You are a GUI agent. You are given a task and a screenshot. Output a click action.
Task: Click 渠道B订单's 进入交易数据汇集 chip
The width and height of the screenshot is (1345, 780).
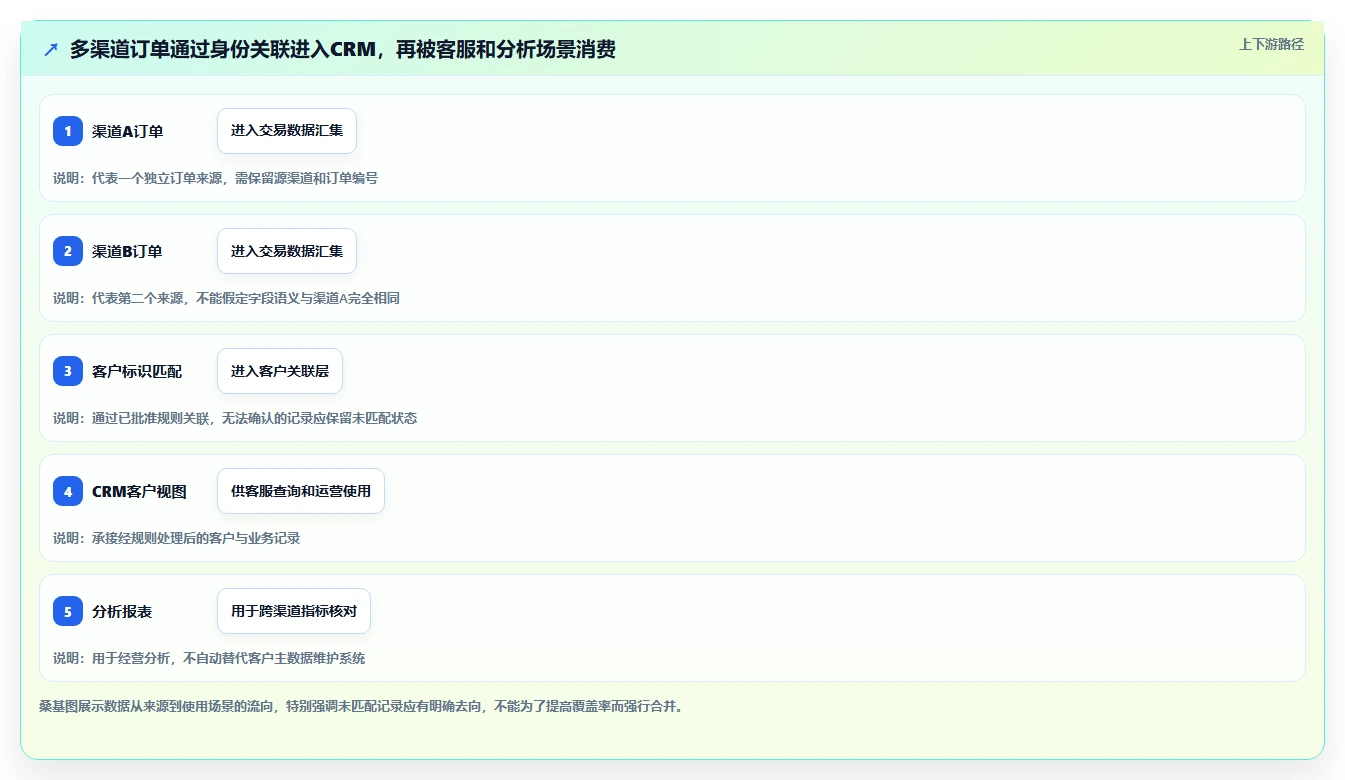287,251
